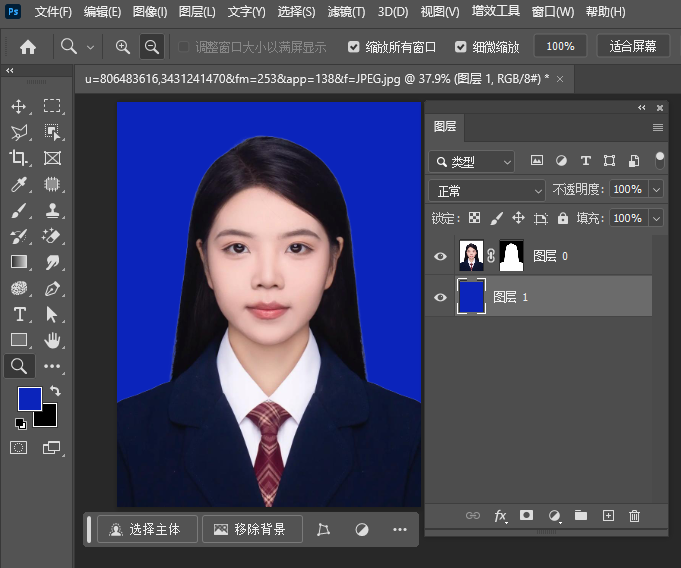Click the 适合屏幕 button
Screen dimensions: 681x568
(x=632, y=46)
